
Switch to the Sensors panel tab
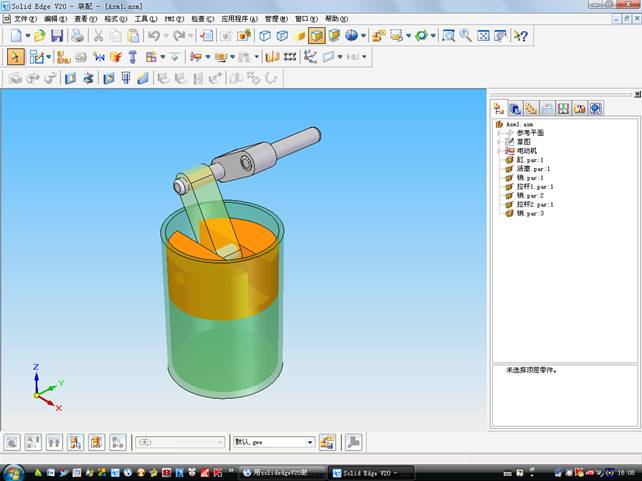[x=563, y=109]
